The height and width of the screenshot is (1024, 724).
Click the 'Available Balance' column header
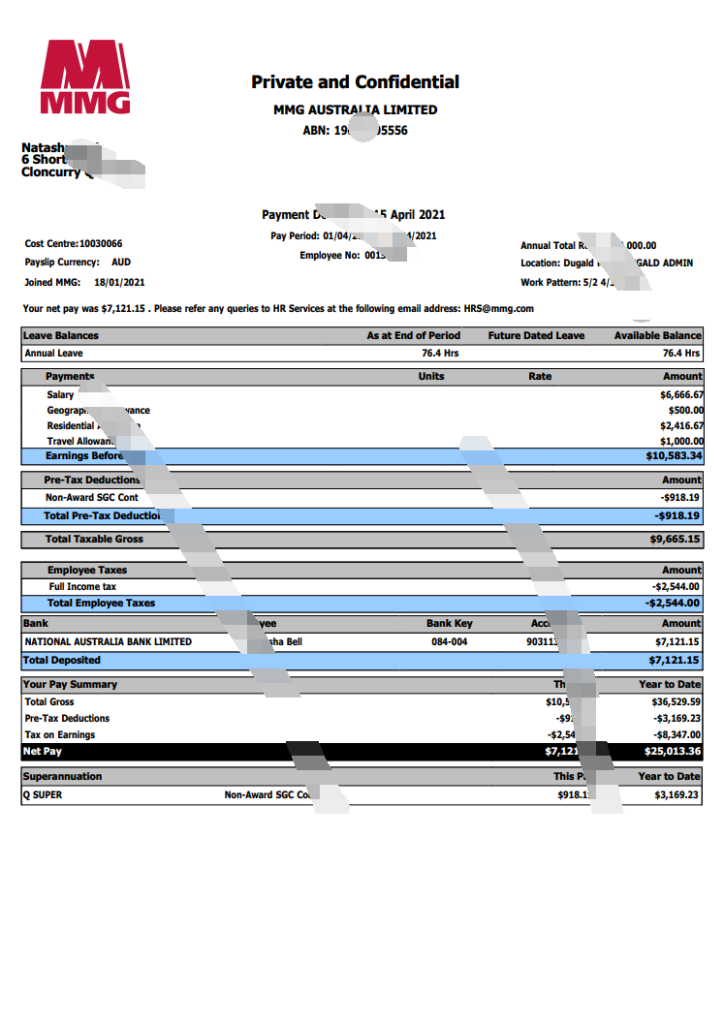(657, 336)
